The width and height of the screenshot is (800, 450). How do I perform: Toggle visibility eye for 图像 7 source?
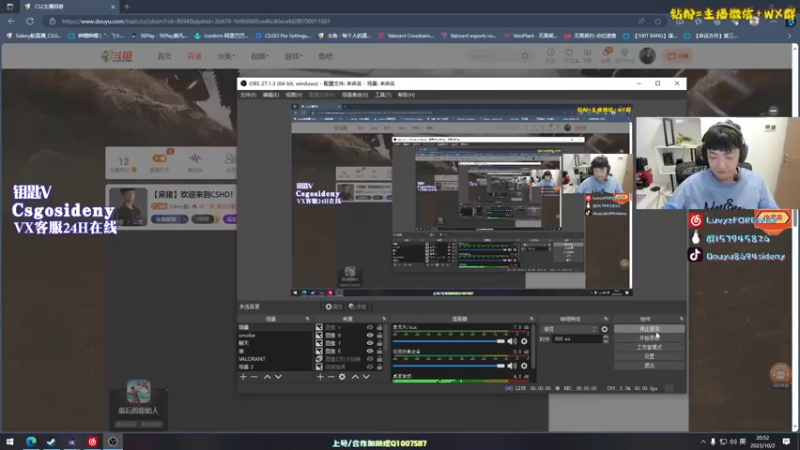370,343
